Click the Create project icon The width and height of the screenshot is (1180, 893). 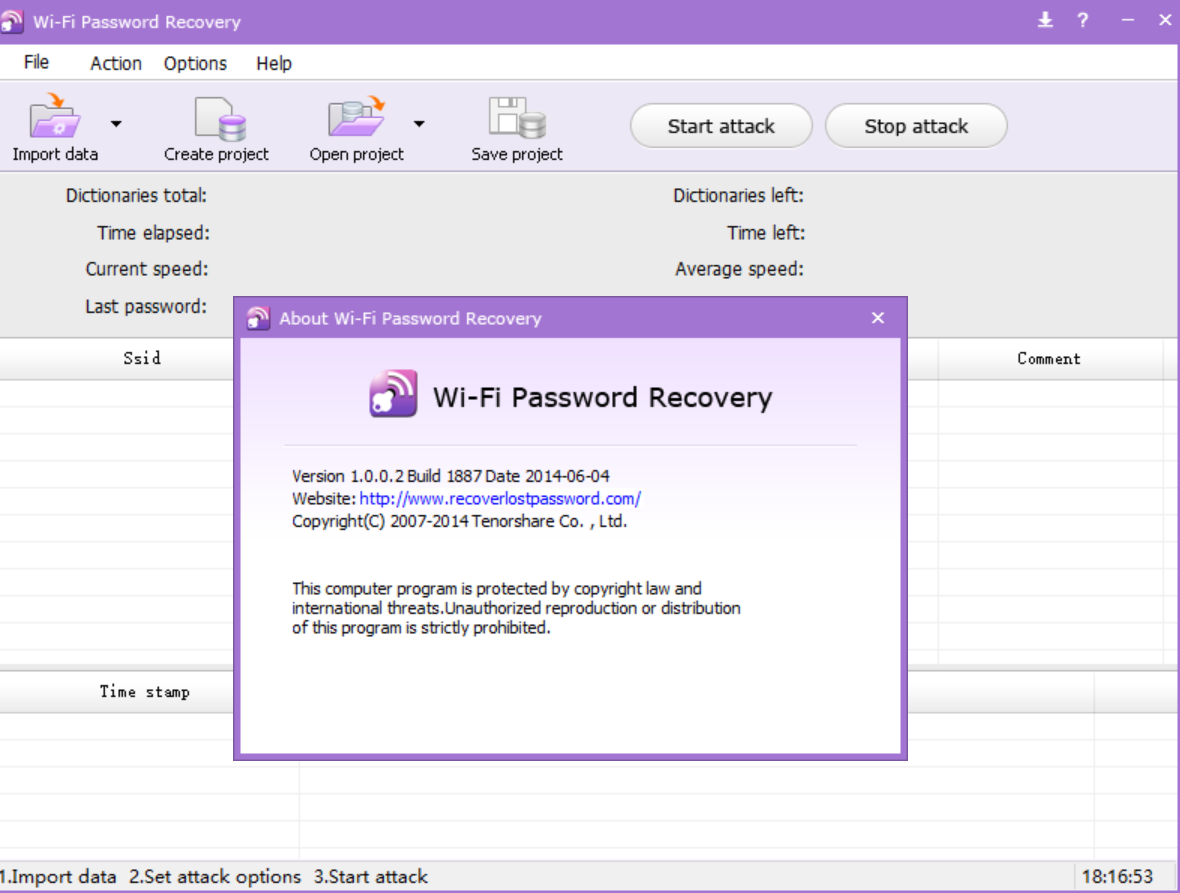(x=220, y=119)
